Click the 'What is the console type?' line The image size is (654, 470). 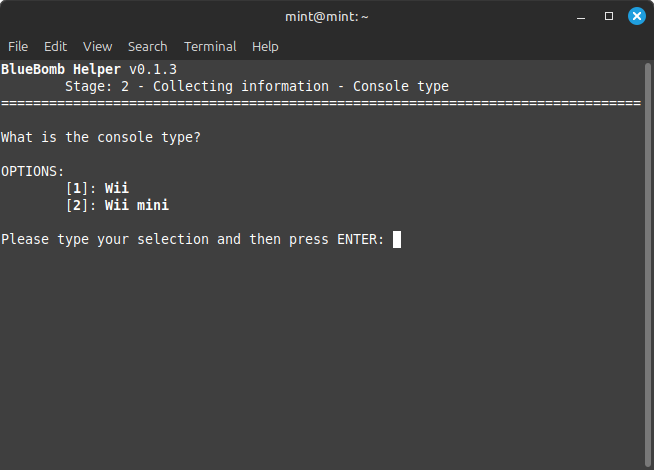(101, 137)
